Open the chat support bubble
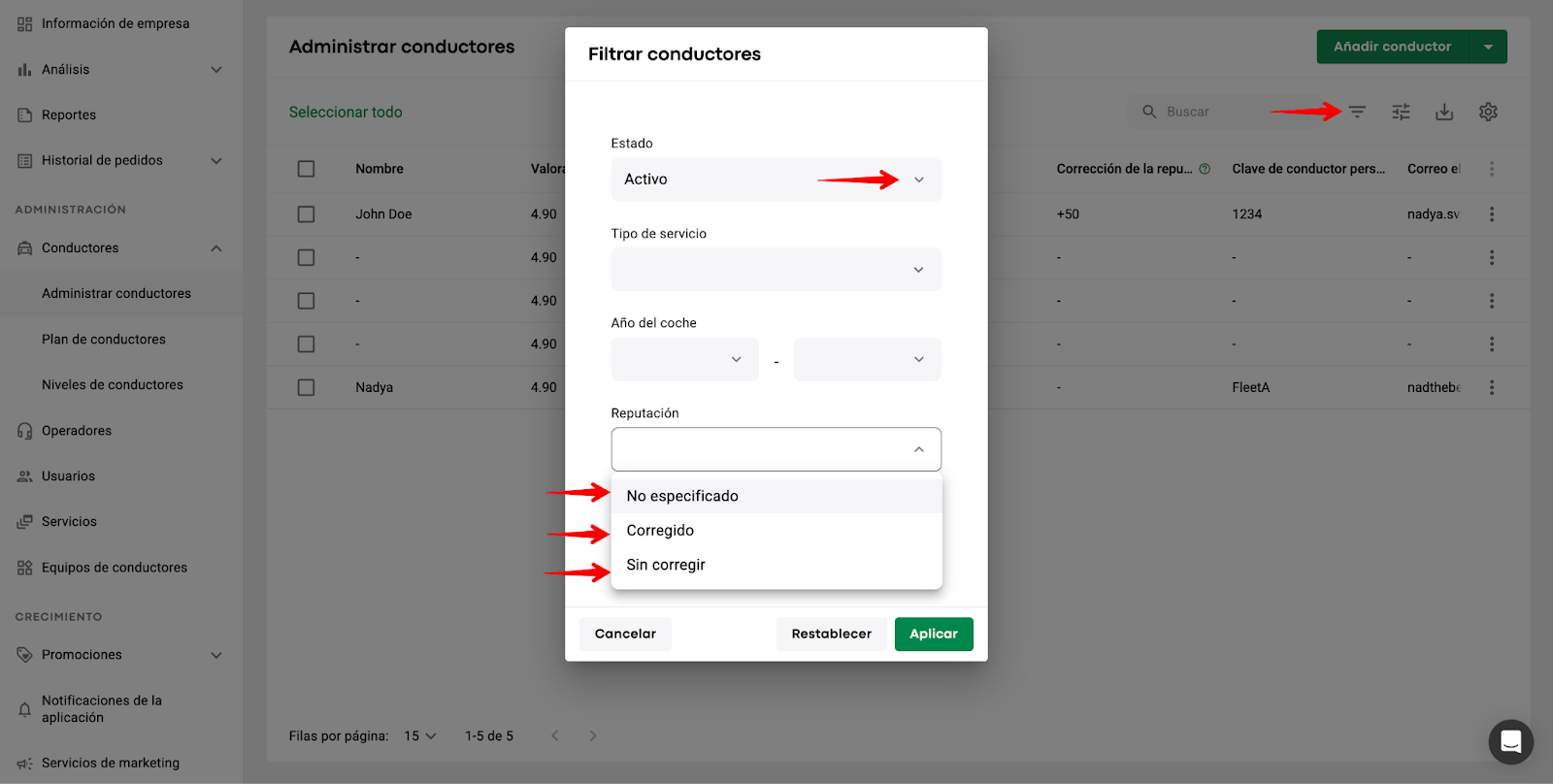The width and height of the screenshot is (1553, 784). pos(1510,742)
